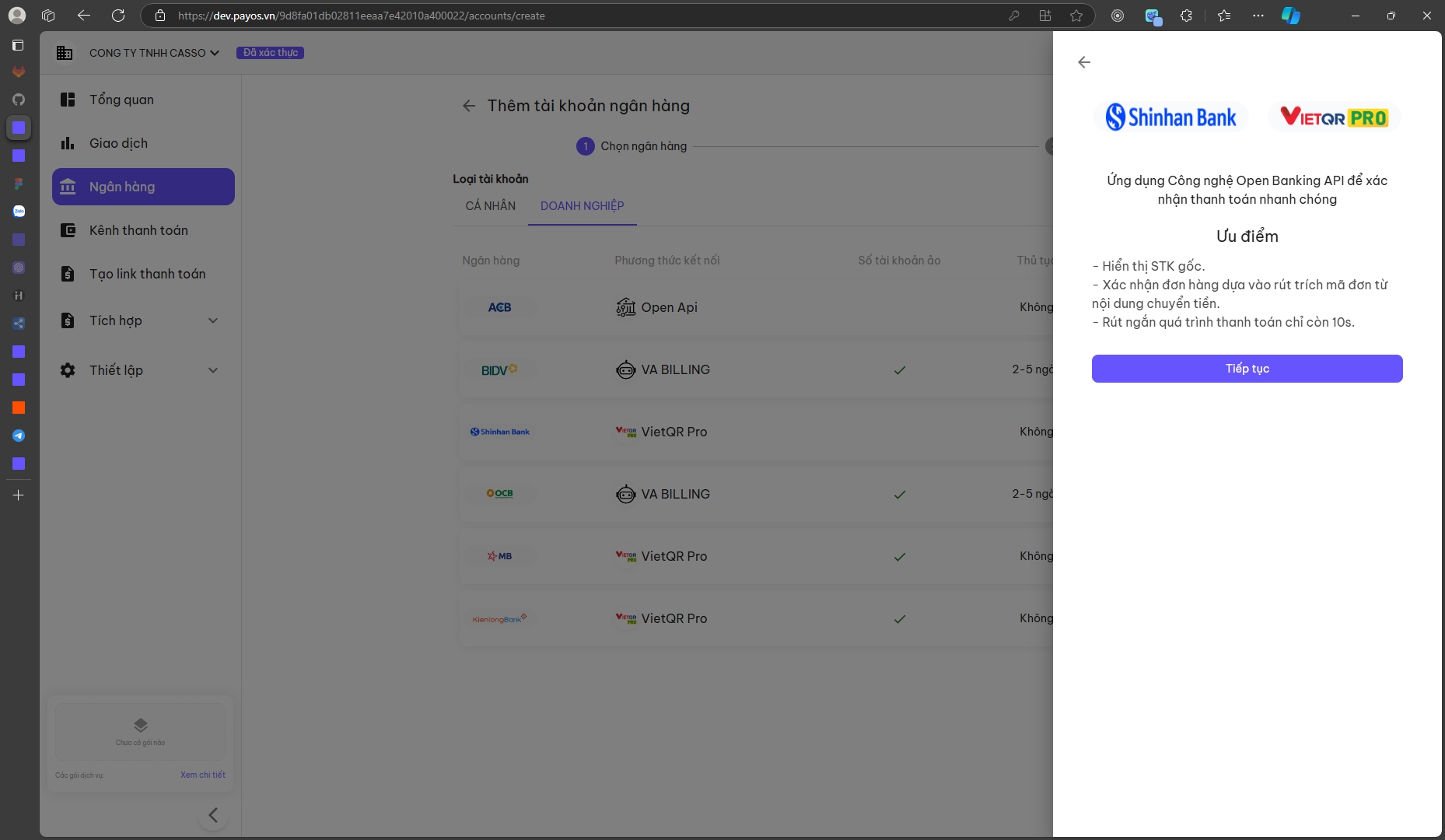This screenshot has width=1445, height=840.
Task: Click the Ngân hàng bank building icon
Action: [68, 187]
